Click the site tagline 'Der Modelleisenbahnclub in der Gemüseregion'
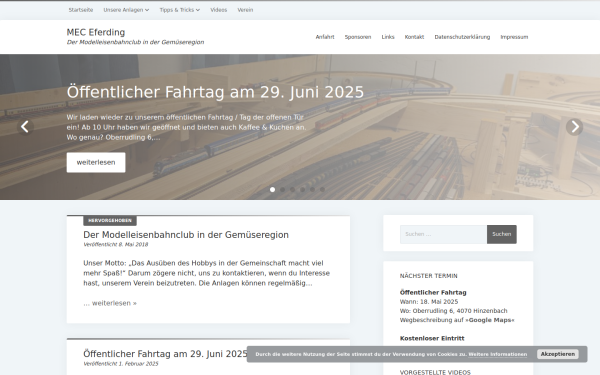 135,42
